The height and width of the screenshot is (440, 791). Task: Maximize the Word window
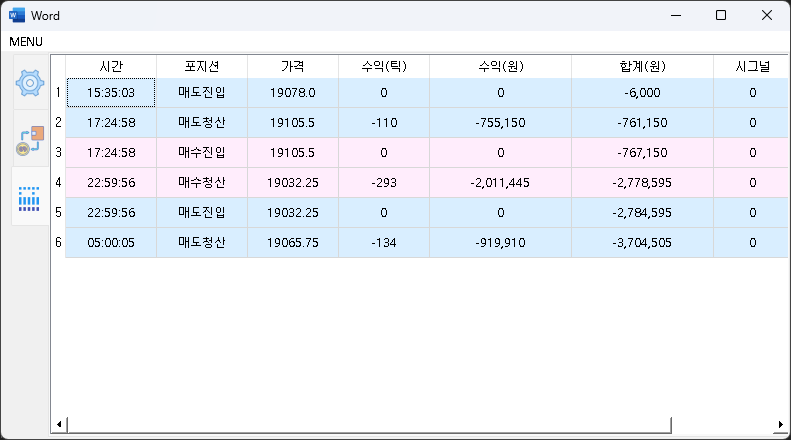720,15
